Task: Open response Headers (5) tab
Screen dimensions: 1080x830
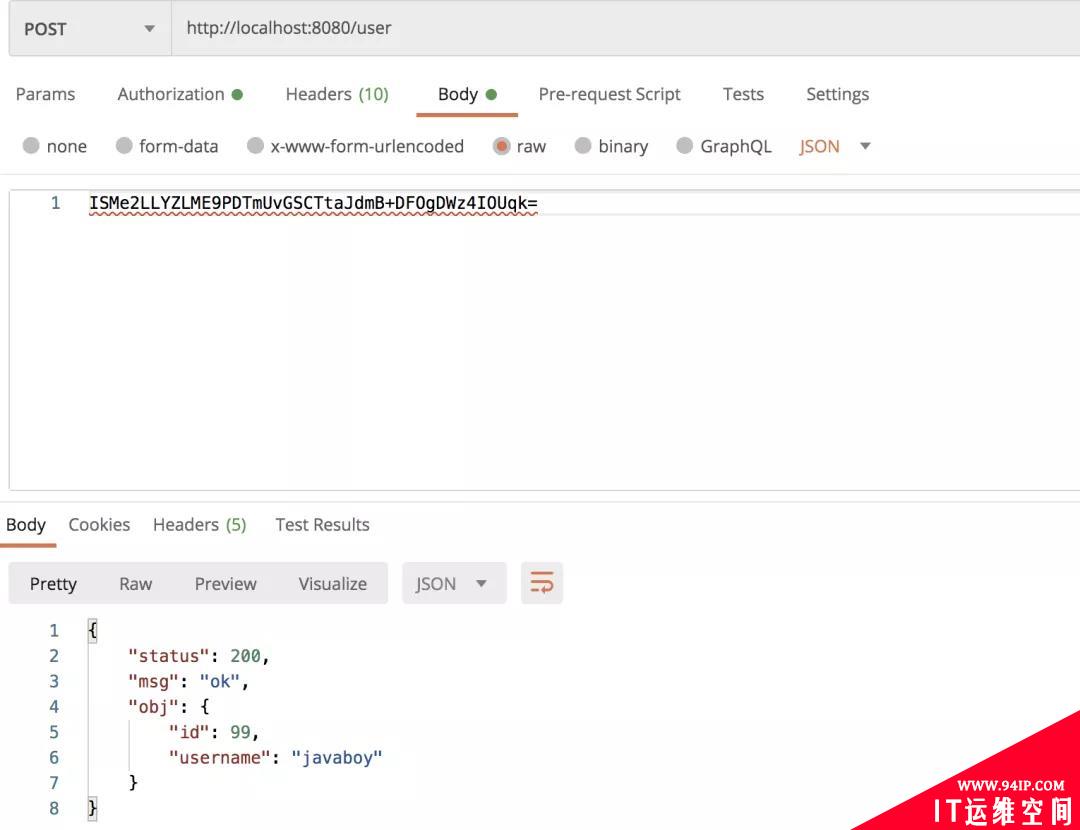Action: (200, 525)
